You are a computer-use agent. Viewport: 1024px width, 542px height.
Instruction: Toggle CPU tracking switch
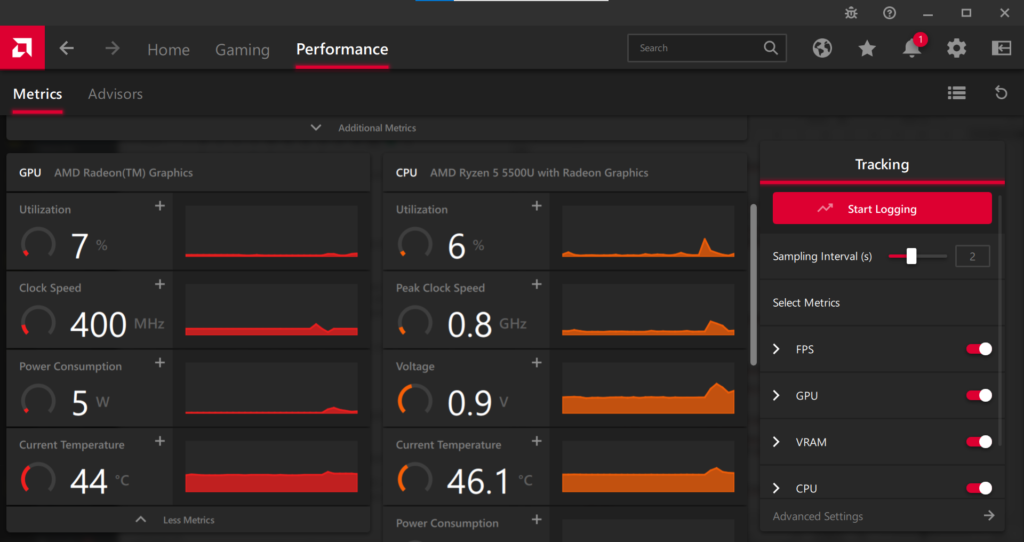[979, 488]
